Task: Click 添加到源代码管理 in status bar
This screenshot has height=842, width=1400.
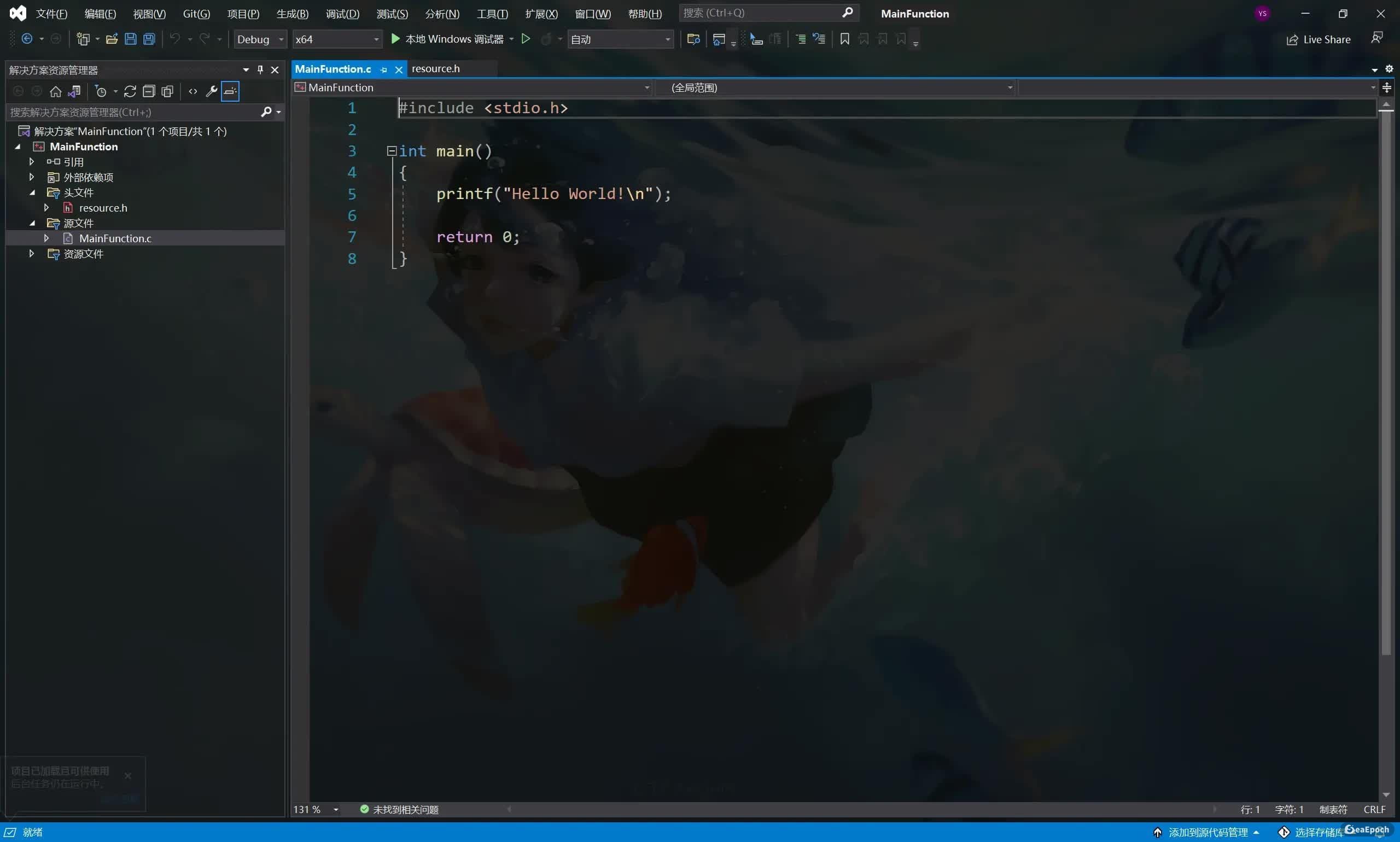Action: pos(1207,832)
